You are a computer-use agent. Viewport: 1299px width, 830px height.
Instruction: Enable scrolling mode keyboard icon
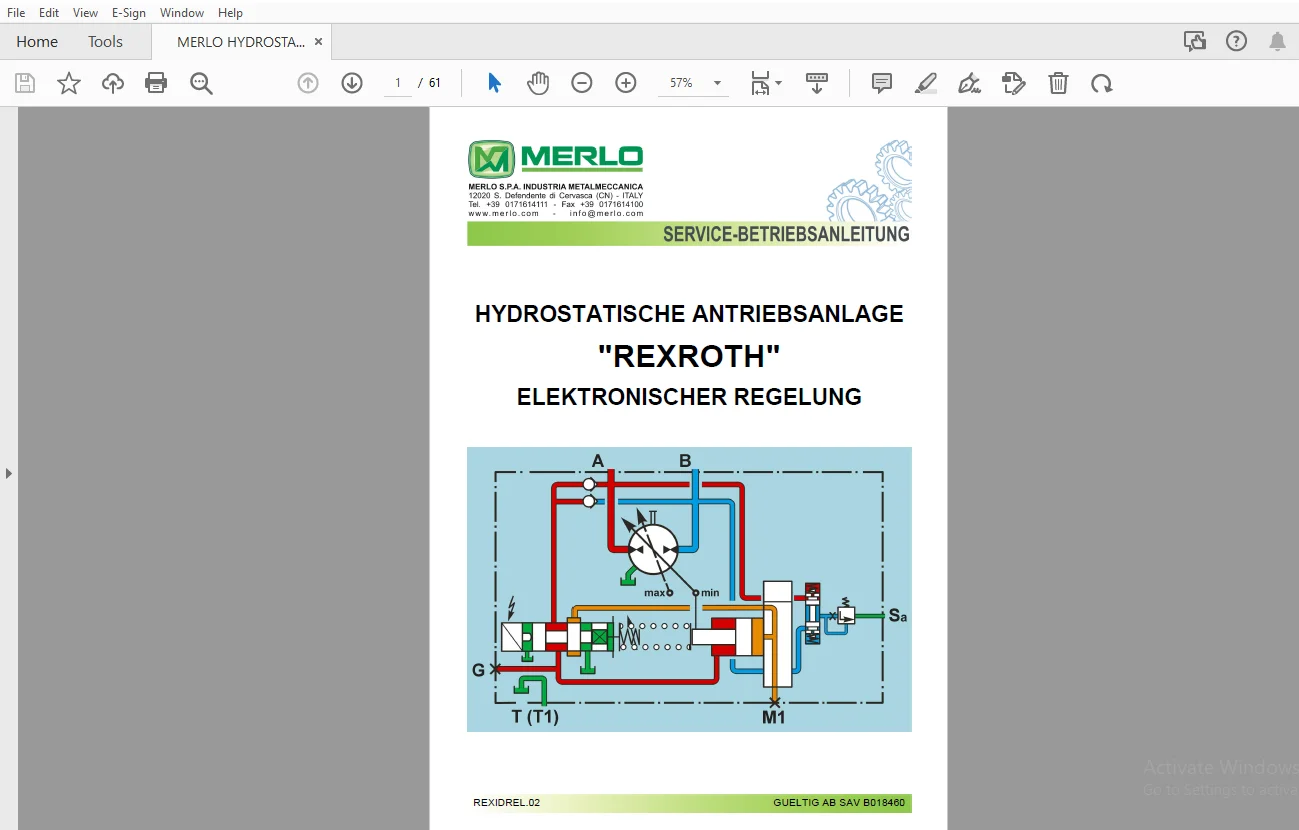pyautogui.click(x=817, y=83)
